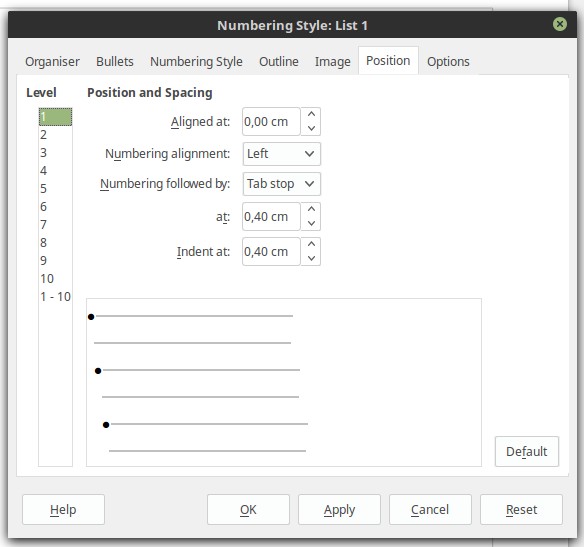Select the Outline tab
584x547 pixels.
[x=279, y=61]
